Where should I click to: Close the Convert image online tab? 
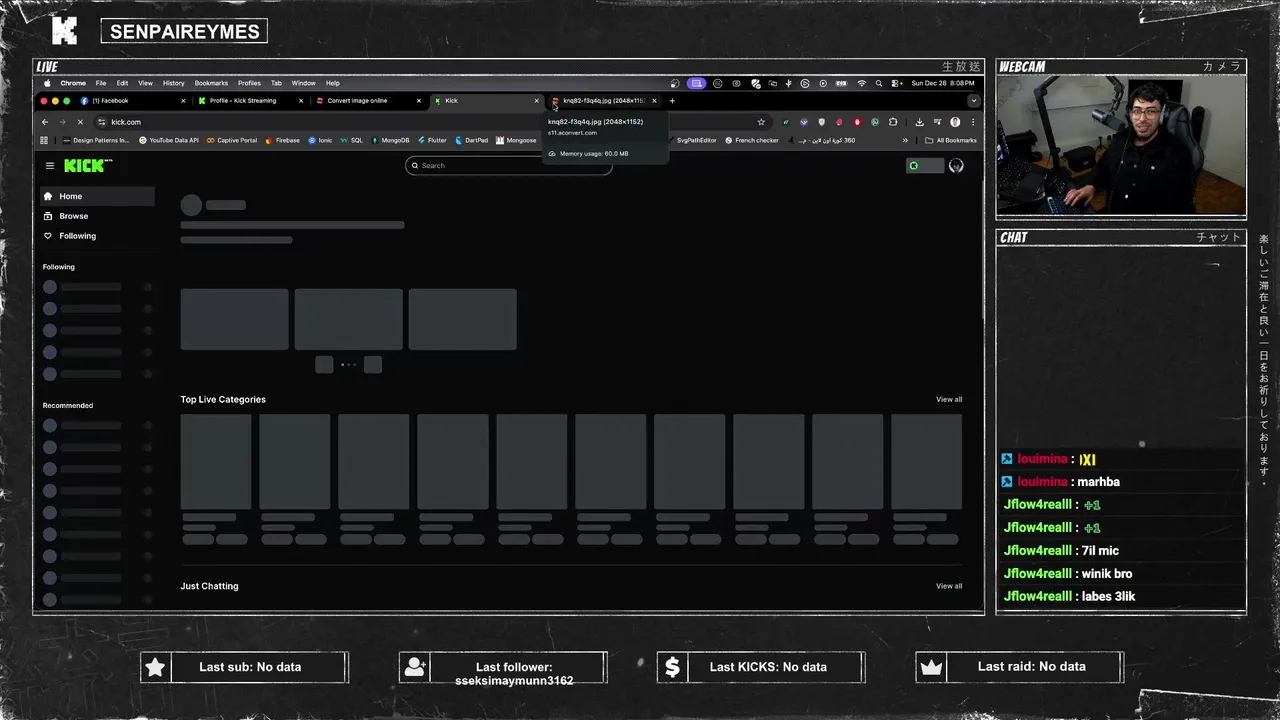click(418, 101)
